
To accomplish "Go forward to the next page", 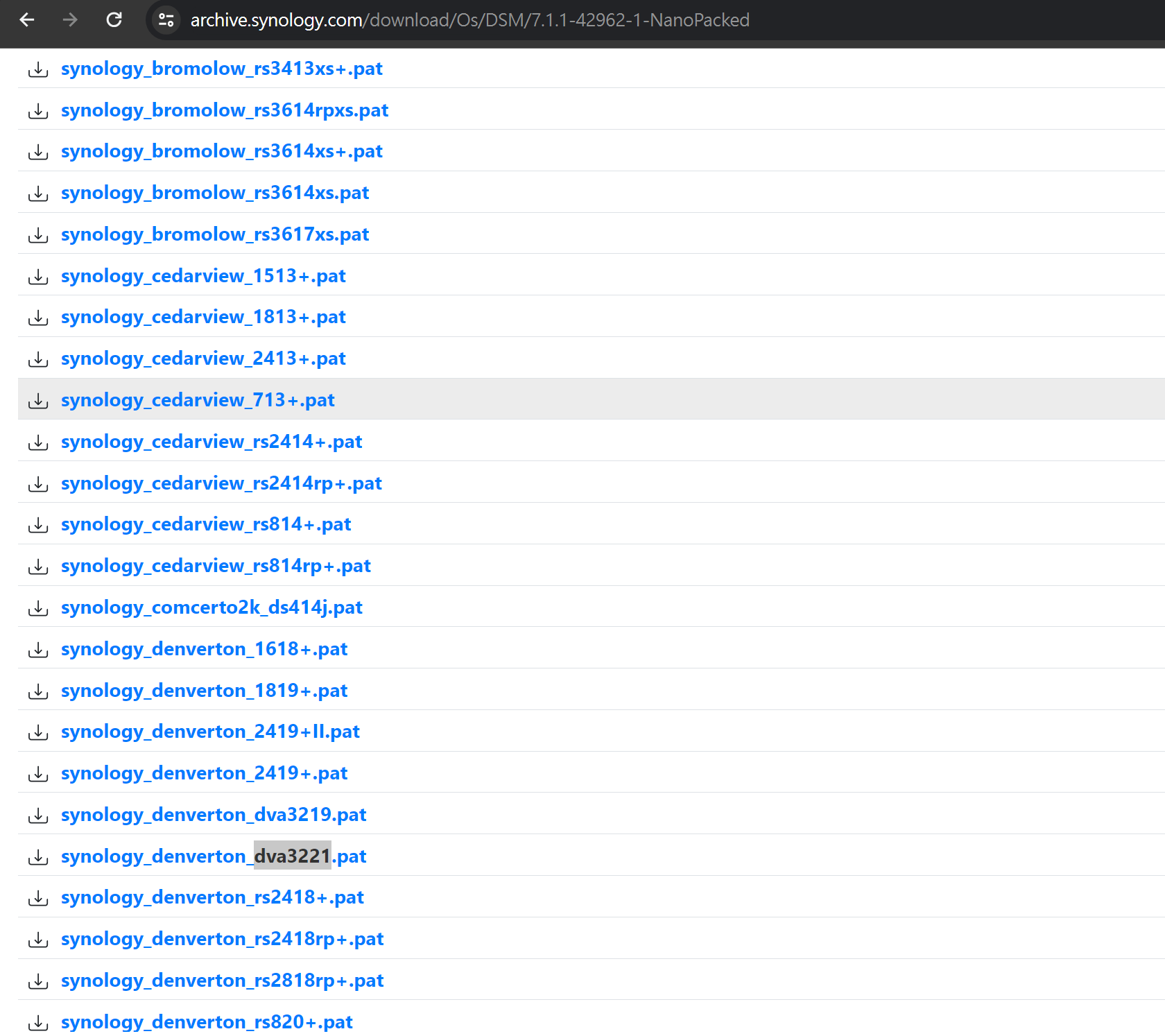I will click(x=70, y=19).
